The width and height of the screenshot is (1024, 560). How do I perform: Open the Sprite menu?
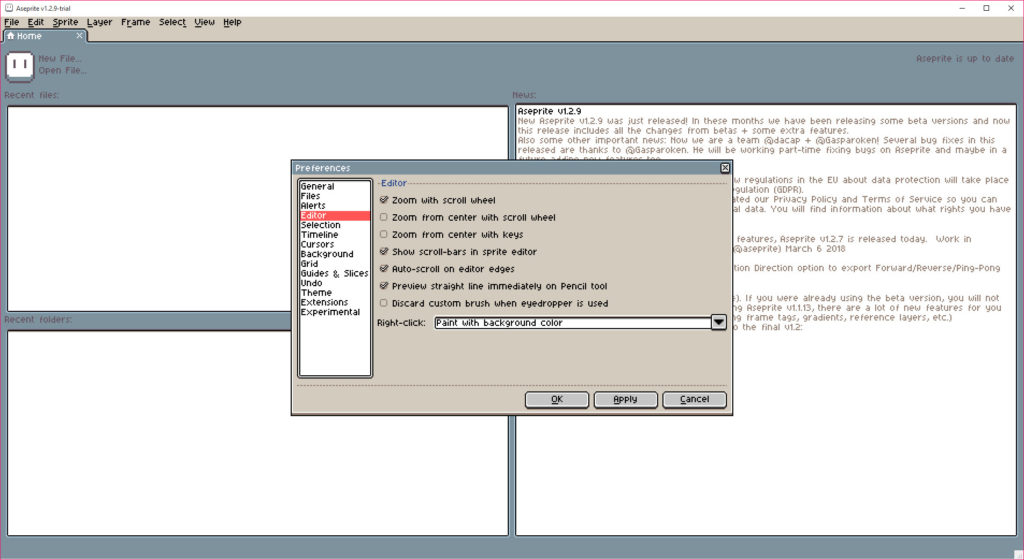65,22
